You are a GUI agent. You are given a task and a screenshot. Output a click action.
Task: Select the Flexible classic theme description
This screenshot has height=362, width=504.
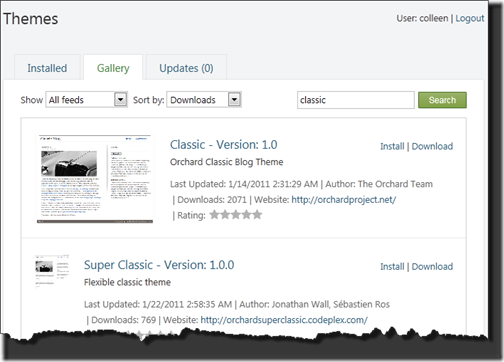127,282
